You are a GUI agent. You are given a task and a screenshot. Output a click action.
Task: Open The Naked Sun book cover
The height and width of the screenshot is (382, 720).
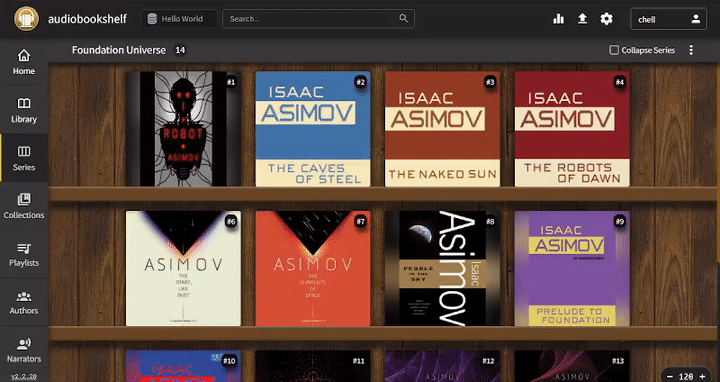[x=442, y=129]
